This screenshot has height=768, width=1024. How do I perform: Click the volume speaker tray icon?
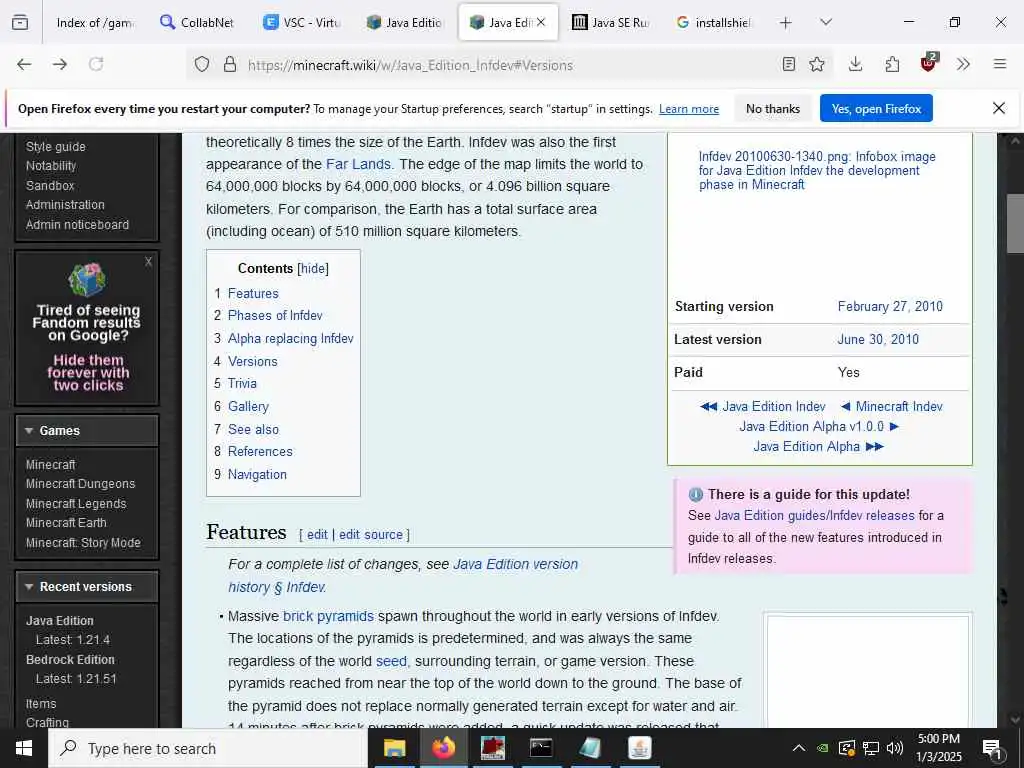[895, 748]
